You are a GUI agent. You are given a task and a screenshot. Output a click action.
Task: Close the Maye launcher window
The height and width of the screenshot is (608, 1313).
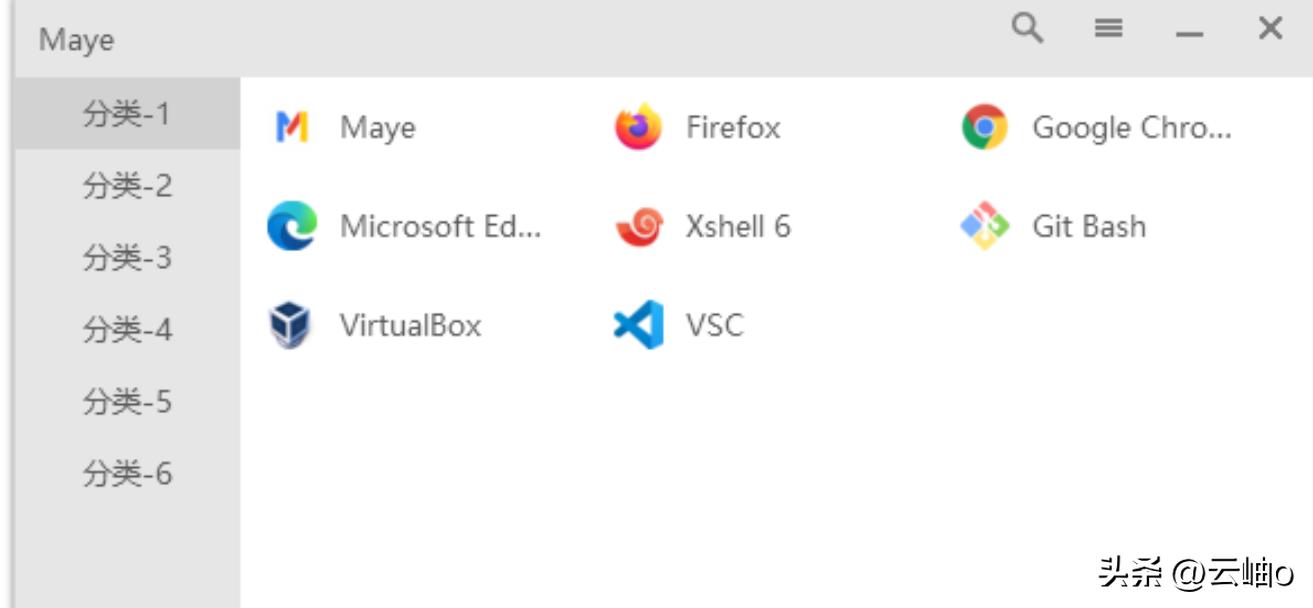coord(1270,29)
